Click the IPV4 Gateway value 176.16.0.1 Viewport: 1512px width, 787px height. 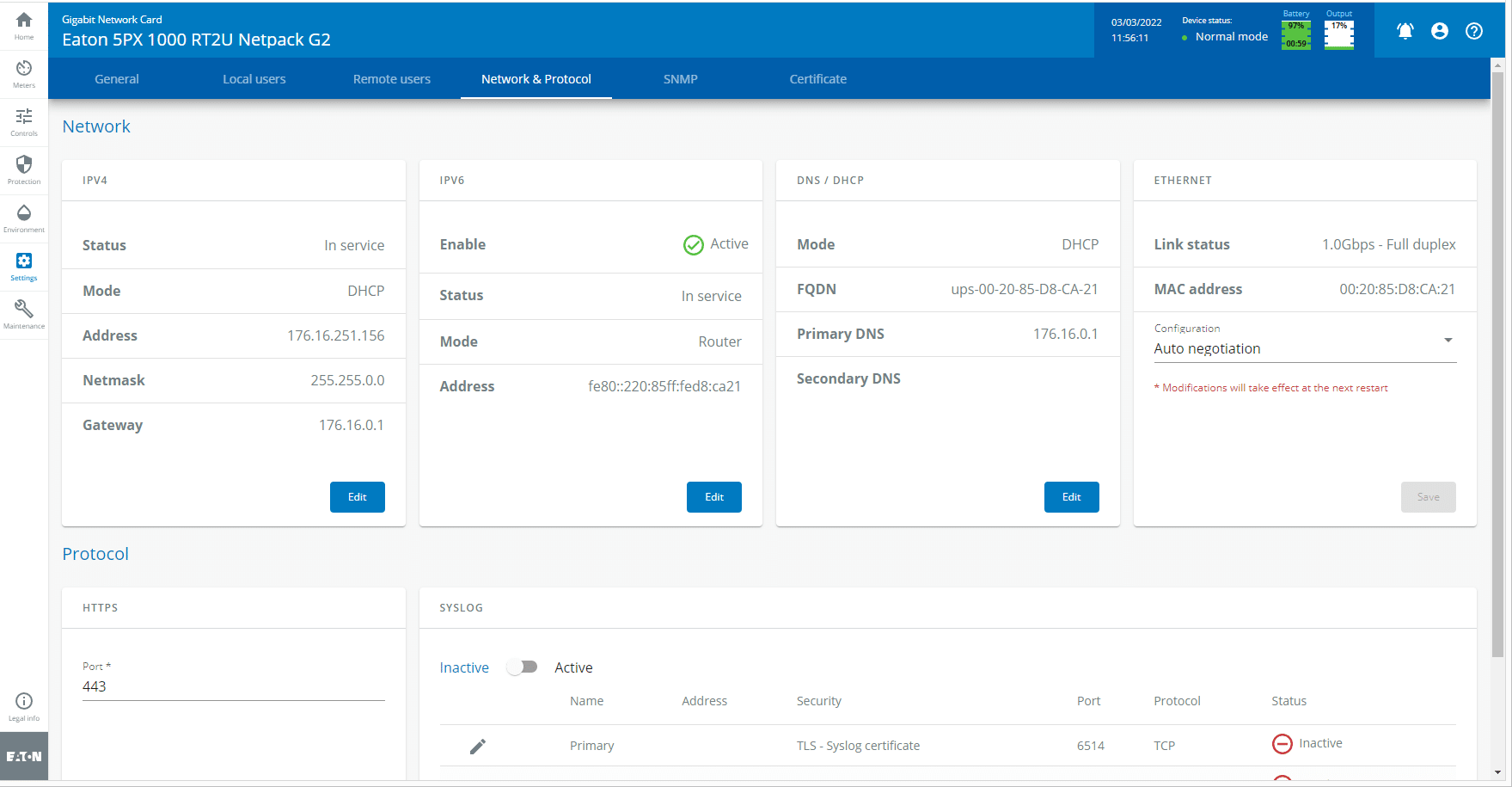tap(352, 425)
